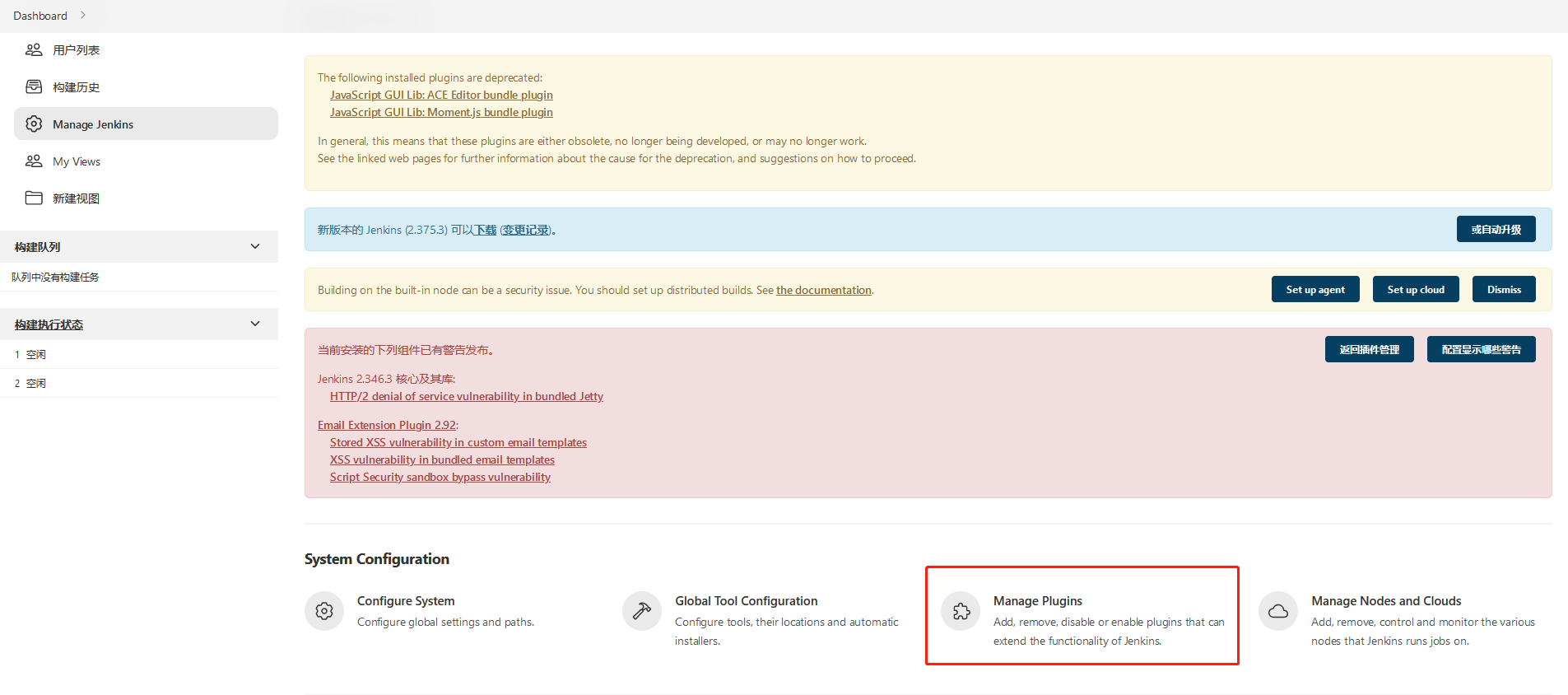Click the 构建队列 heading text

point(37,247)
